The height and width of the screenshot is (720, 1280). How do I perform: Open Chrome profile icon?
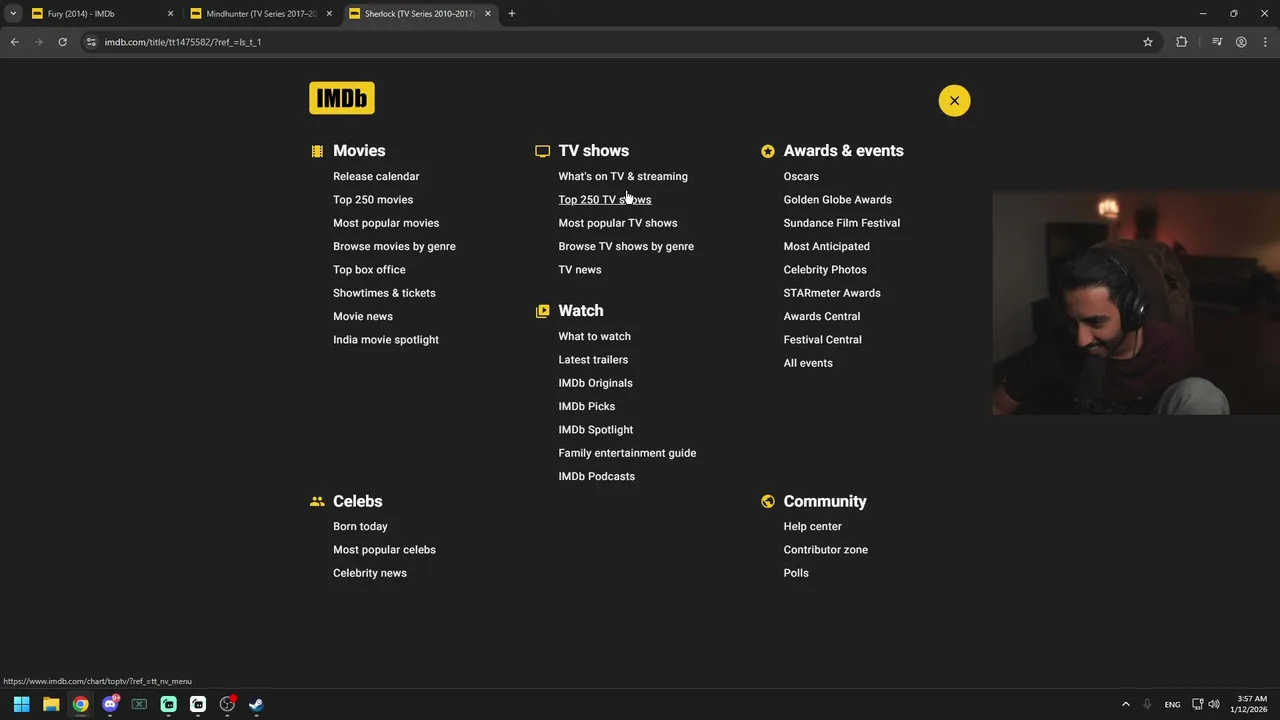(x=1241, y=42)
